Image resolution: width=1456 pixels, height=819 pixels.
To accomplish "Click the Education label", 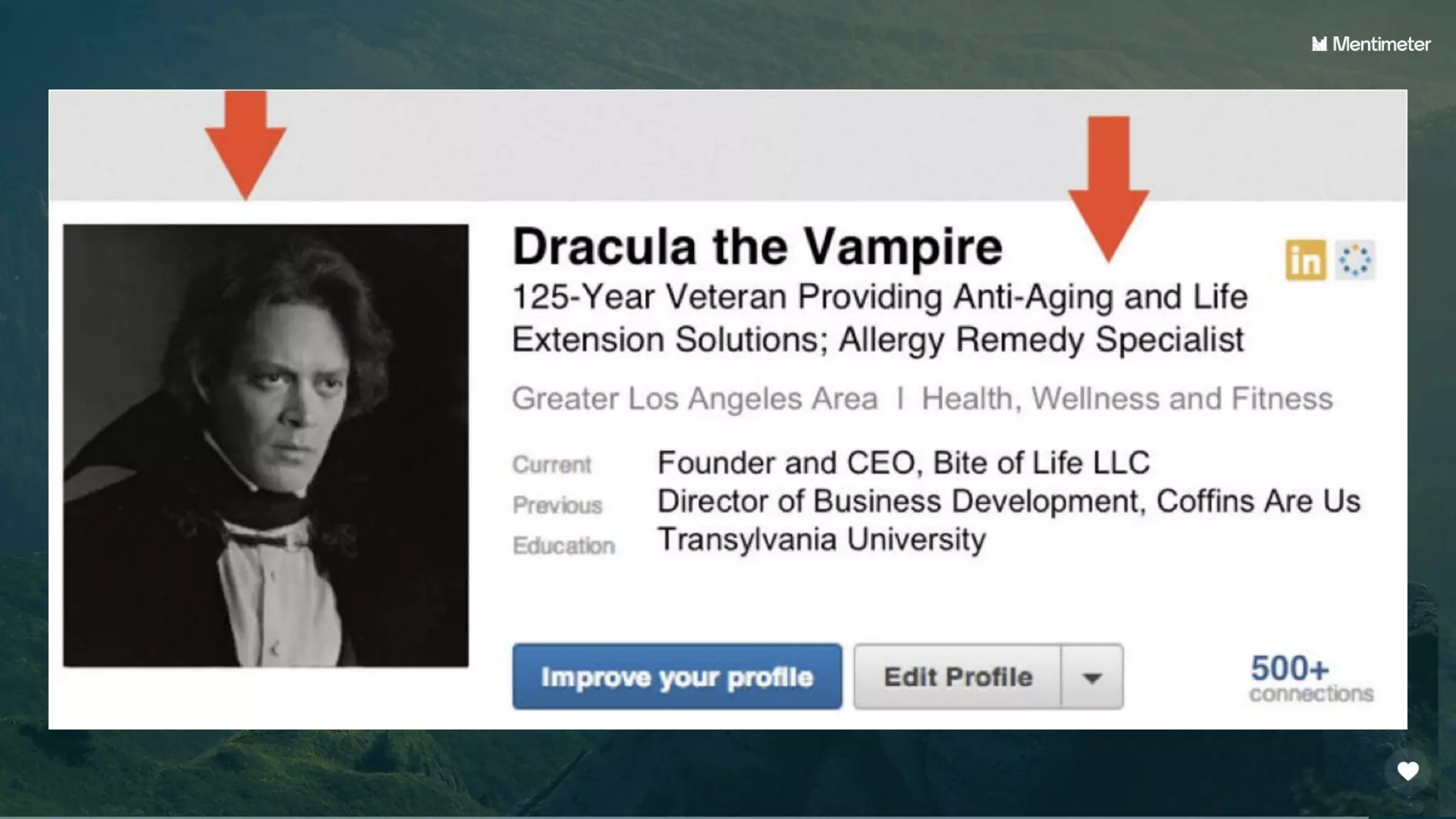I will pos(564,545).
